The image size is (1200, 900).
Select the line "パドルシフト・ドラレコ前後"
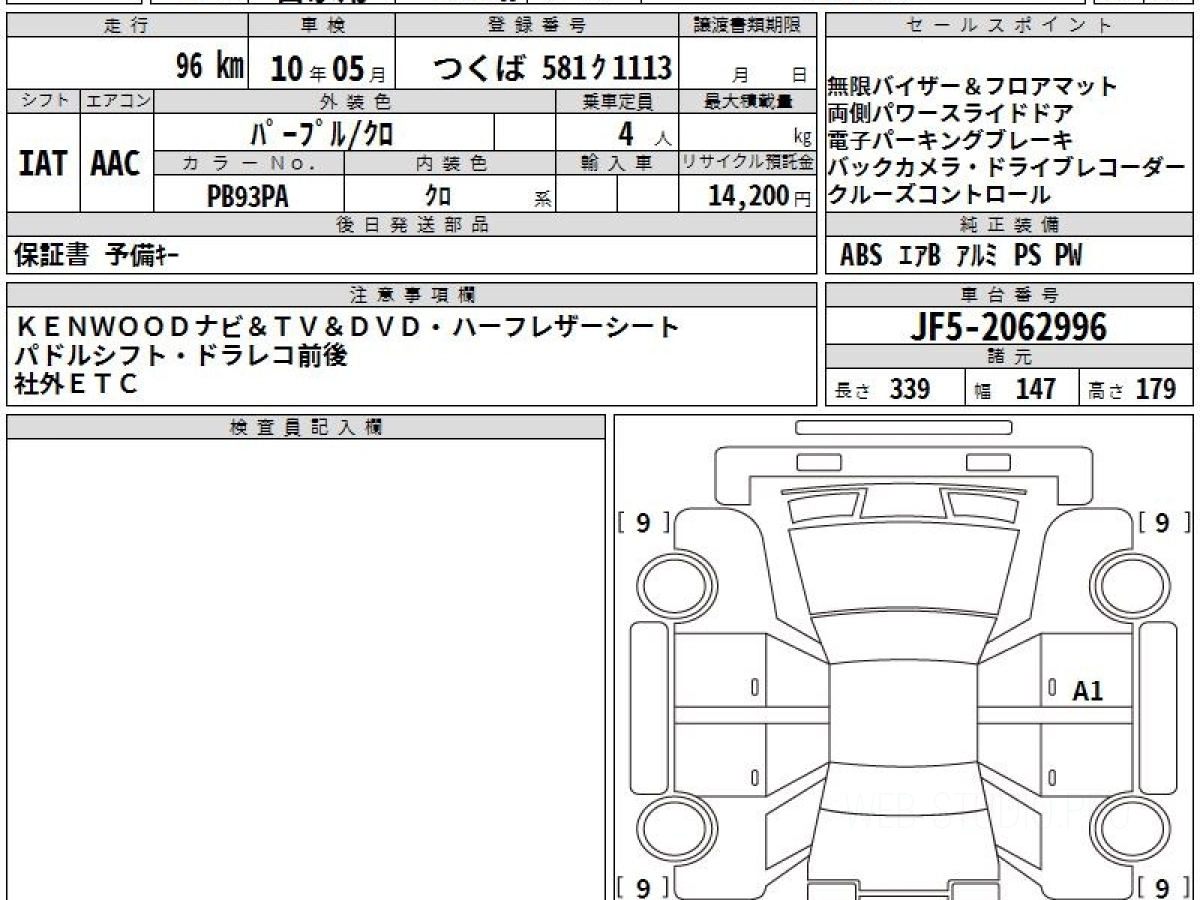181,354
